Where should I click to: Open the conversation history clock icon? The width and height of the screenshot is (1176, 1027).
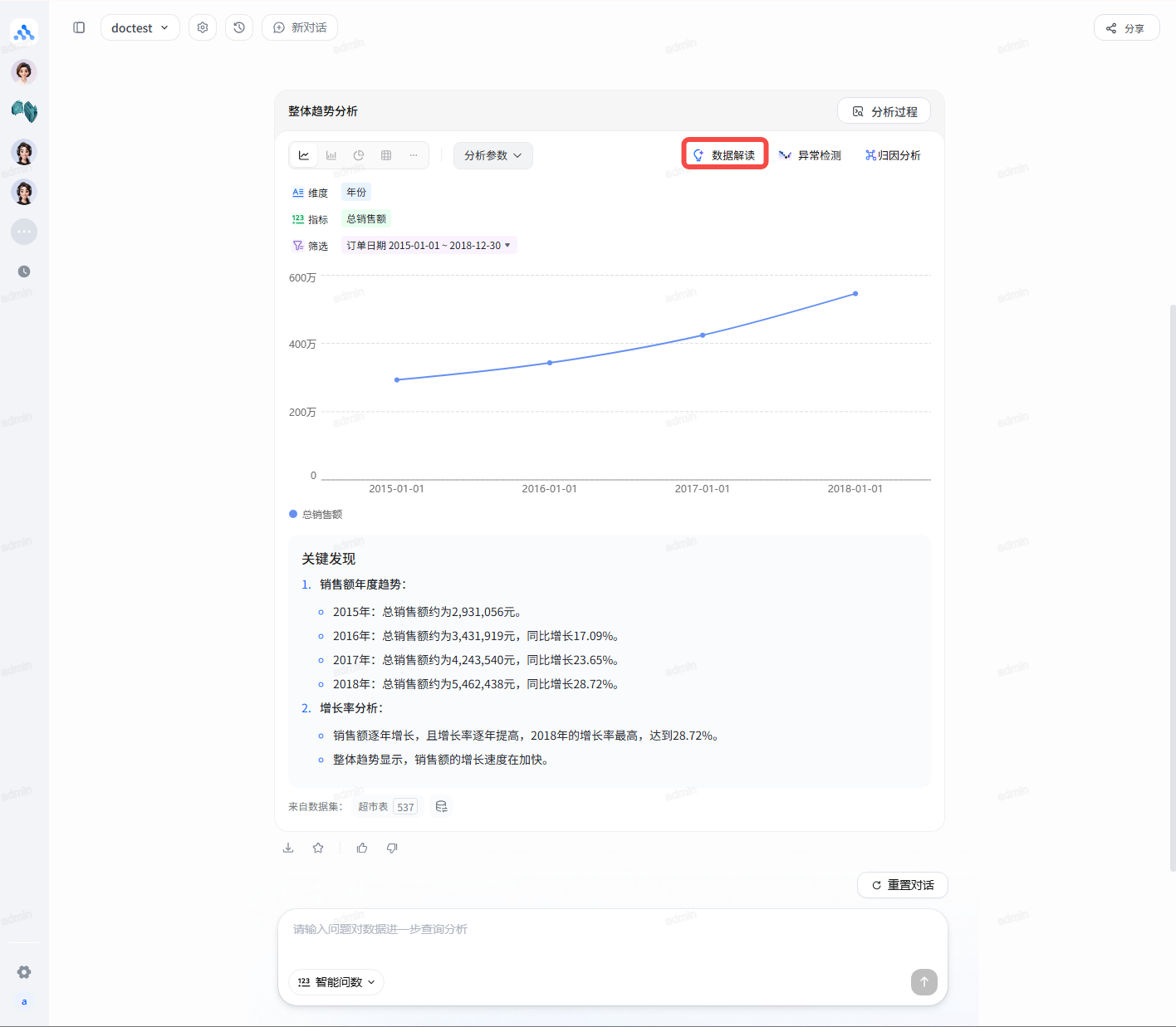[x=239, y=27]
